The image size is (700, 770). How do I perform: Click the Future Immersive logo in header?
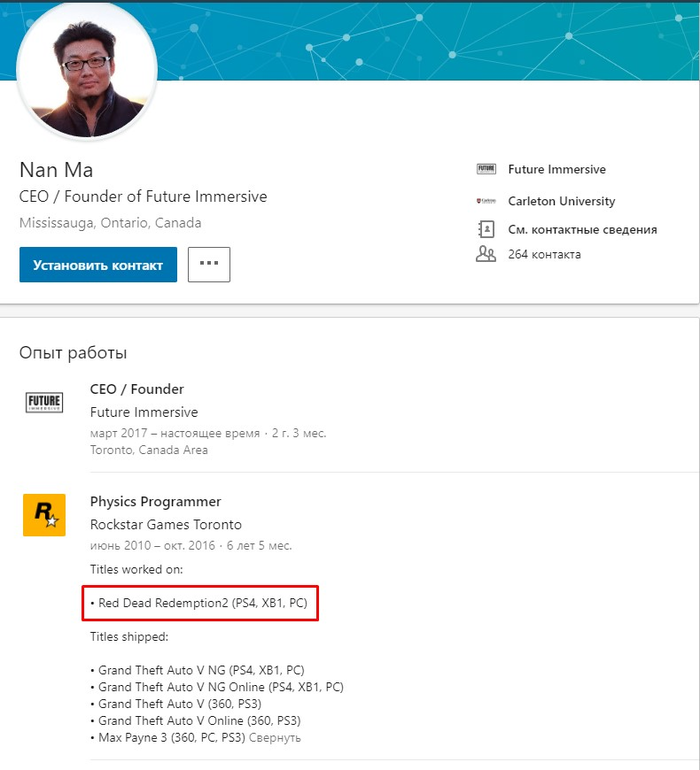pos(486,170)
